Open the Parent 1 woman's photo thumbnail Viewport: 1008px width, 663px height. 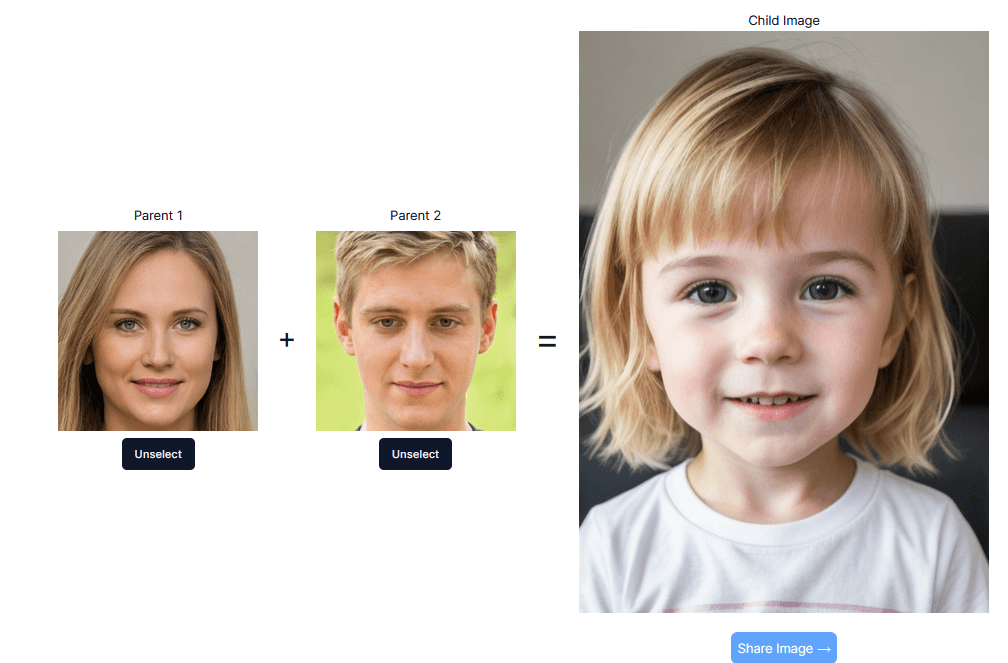click(158, 331)
